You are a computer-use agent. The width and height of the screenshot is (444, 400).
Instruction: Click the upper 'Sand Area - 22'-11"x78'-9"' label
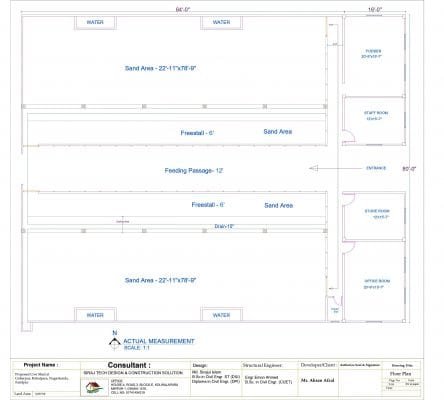160,68
